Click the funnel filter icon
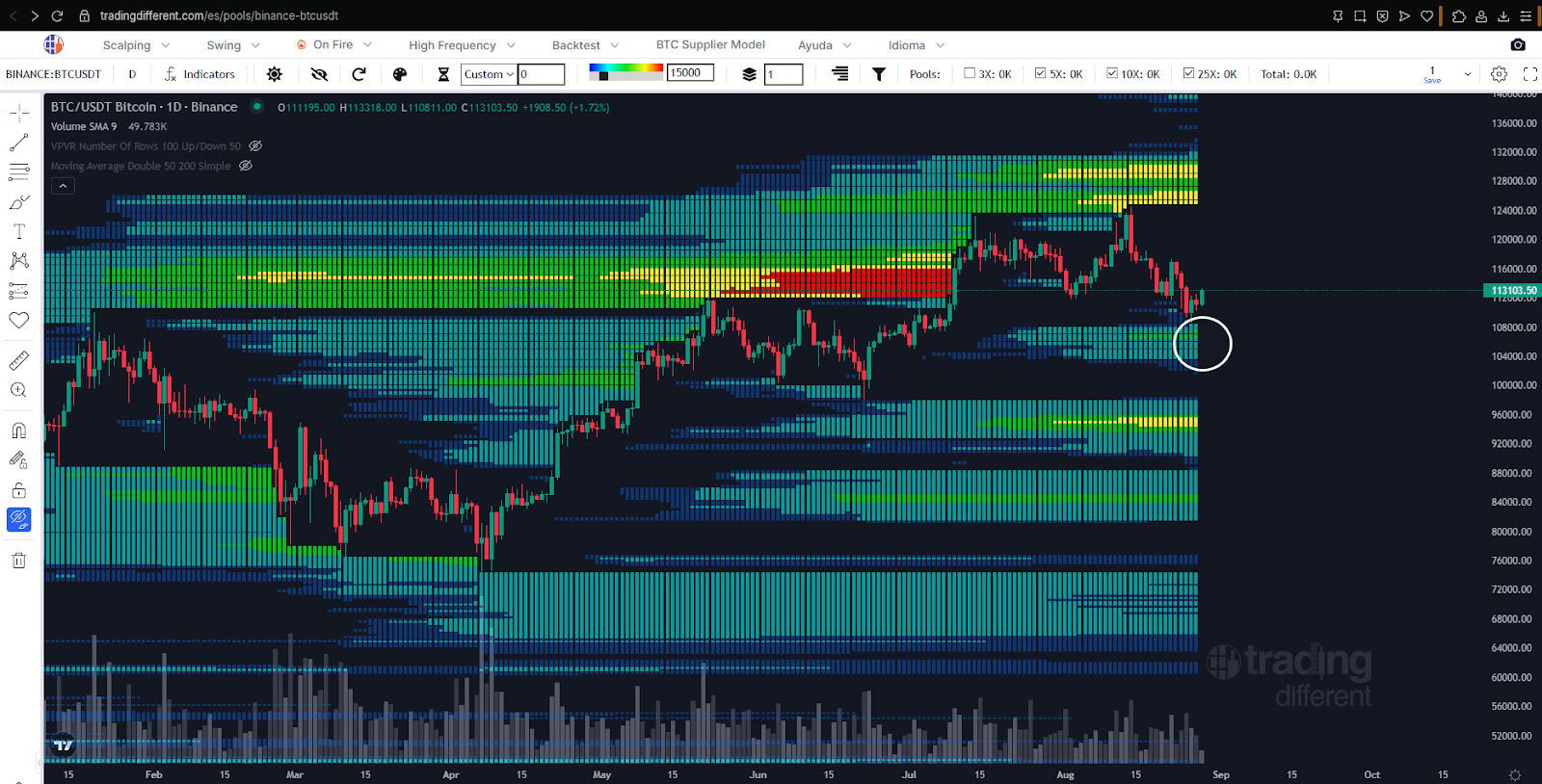 point(879,74)
